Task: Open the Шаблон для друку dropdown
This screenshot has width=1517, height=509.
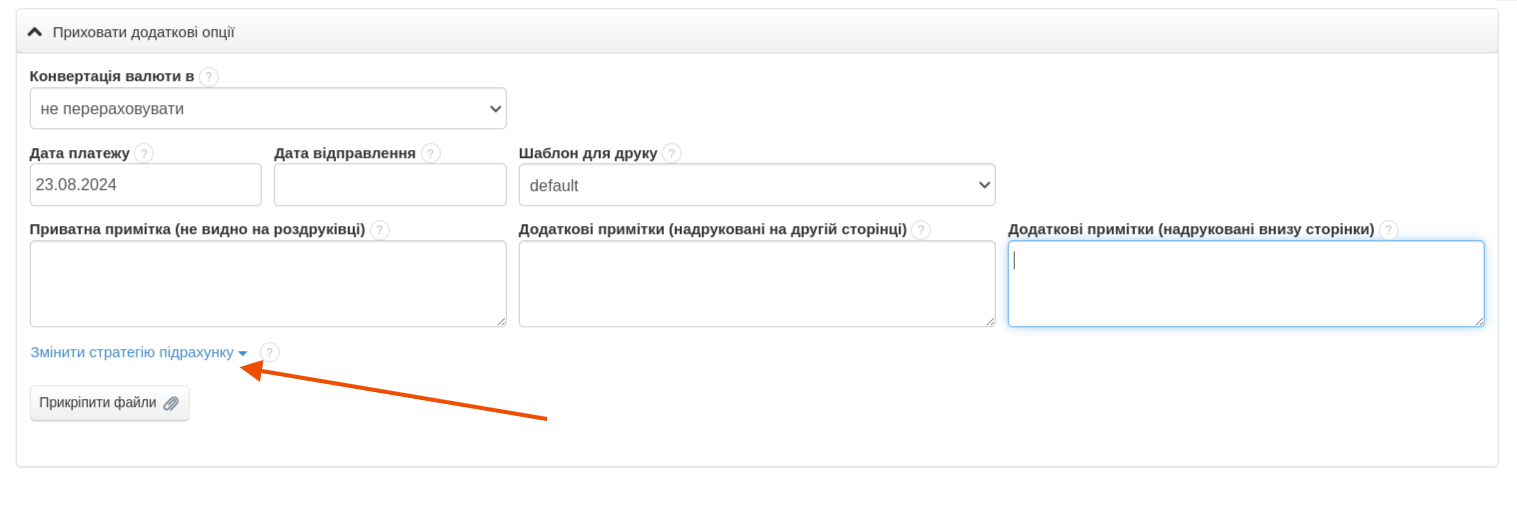Action: click(756, 185)
